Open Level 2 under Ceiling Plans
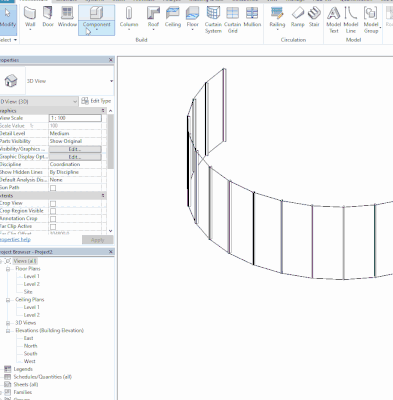The image size is (393, 400). [31, 315]
